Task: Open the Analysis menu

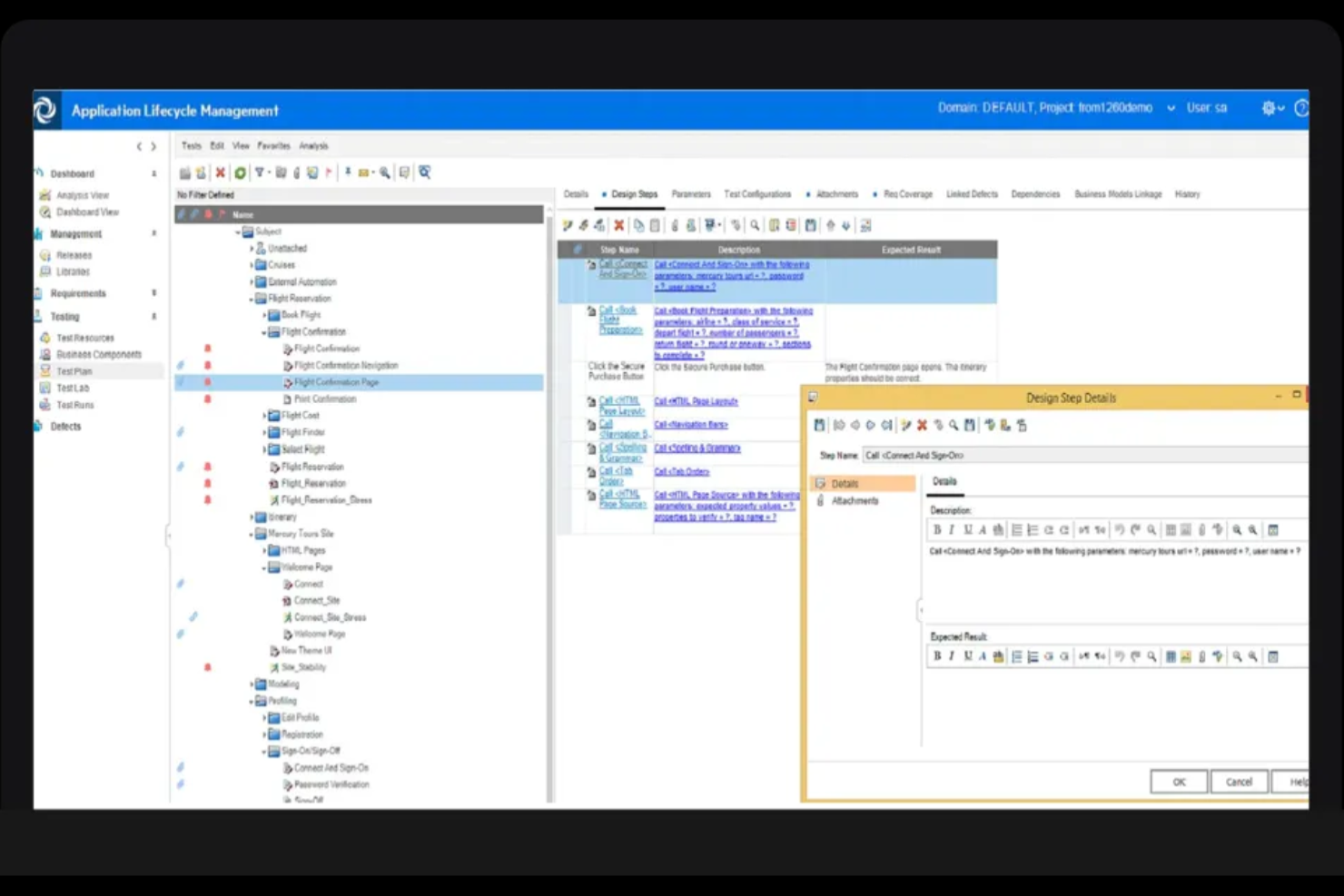Action: point(314,145)
